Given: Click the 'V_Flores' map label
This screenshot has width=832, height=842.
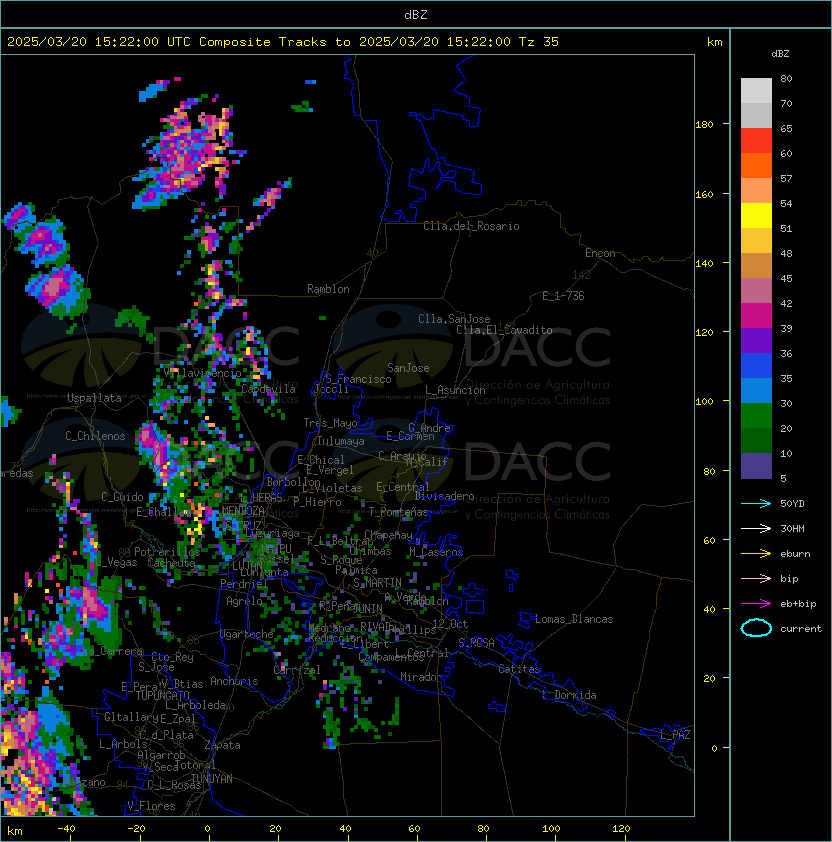Looking at the screenshot, I should tap(151, 806).
